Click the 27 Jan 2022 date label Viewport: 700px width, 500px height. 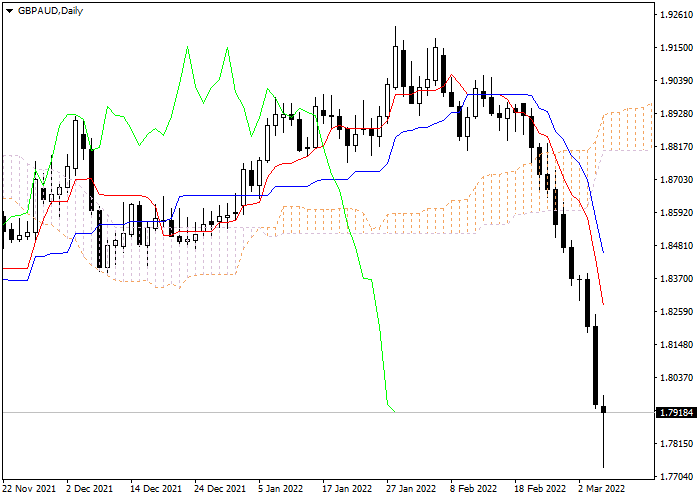point(411,488)
